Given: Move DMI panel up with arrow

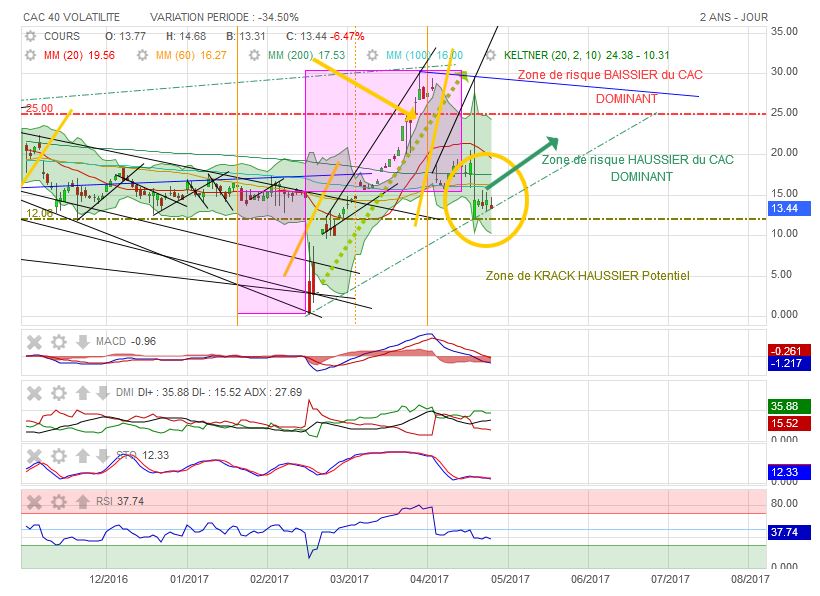Looking at the screenshot, I should [83, 393].
